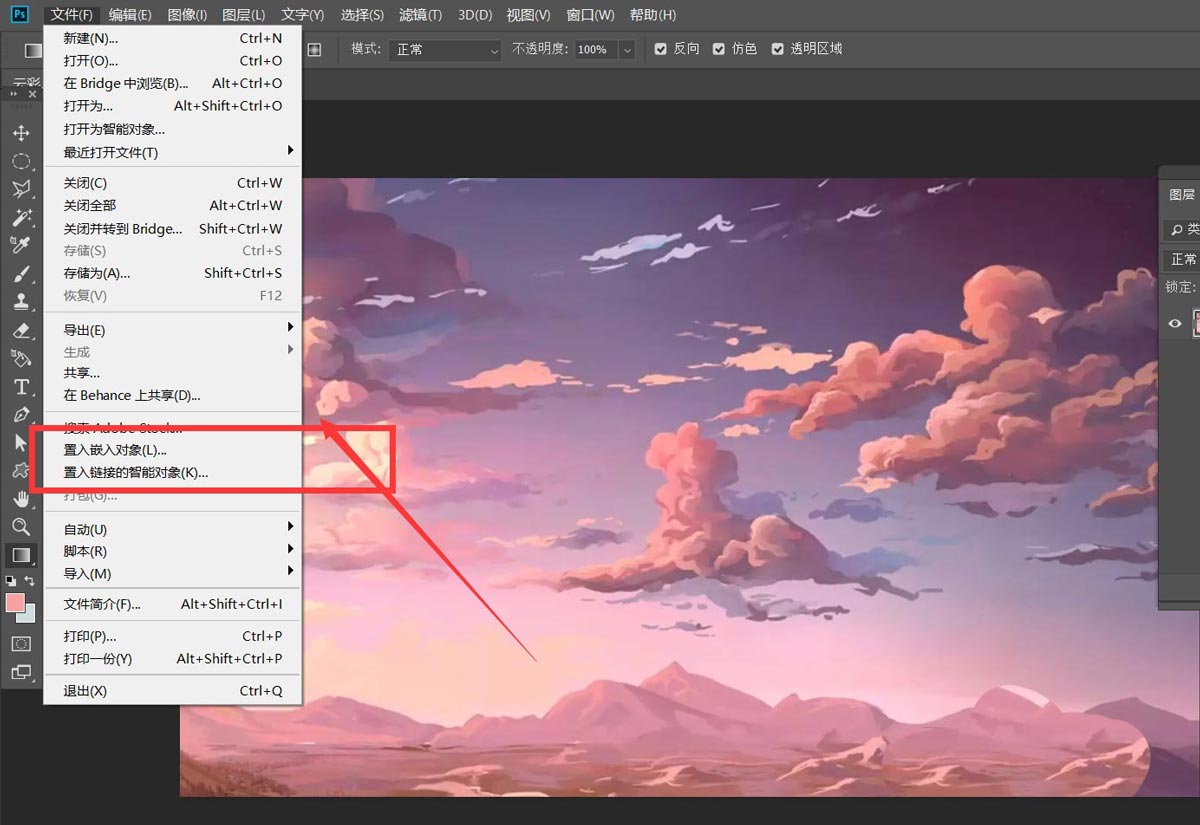Select the Eraser tool
1200x825 pixels.
21,330
